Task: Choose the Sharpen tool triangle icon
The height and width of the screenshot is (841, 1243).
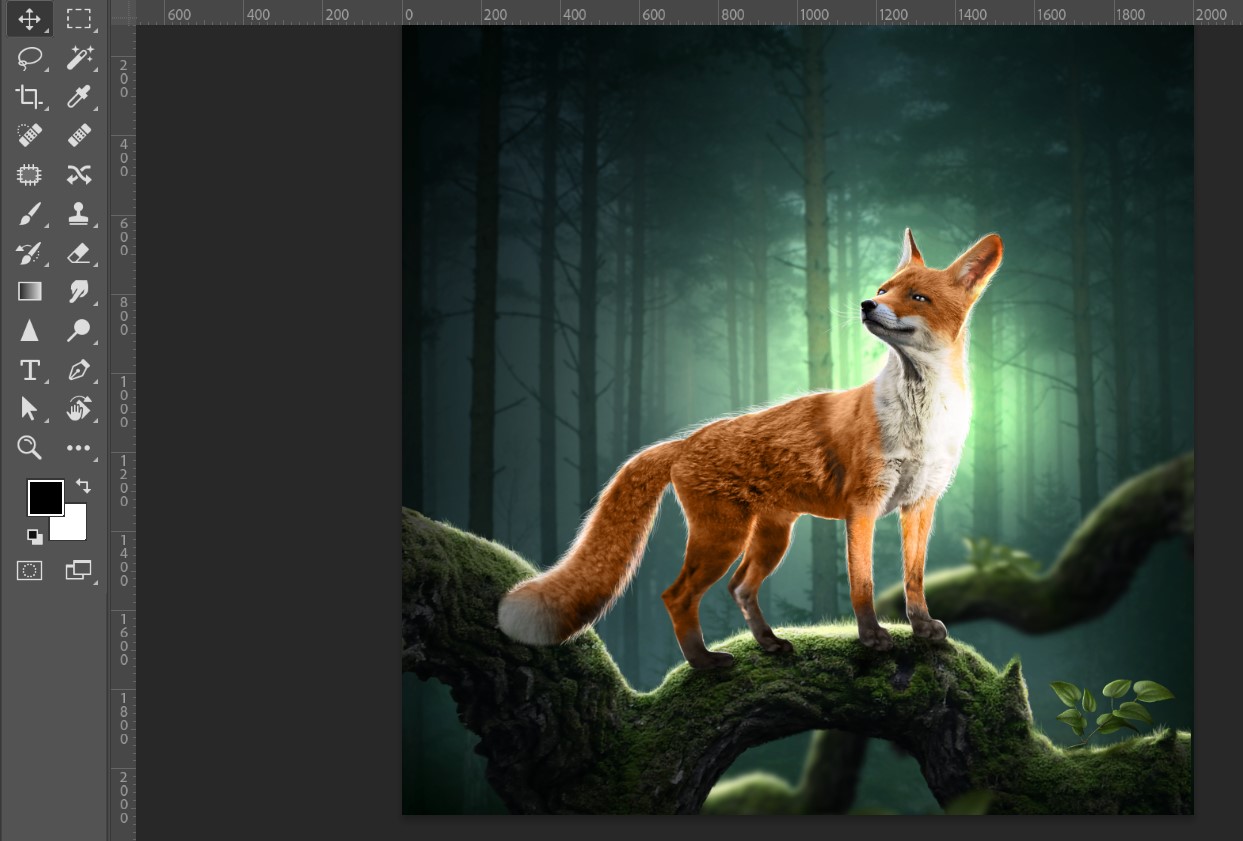Action: (x=30, y=331)
